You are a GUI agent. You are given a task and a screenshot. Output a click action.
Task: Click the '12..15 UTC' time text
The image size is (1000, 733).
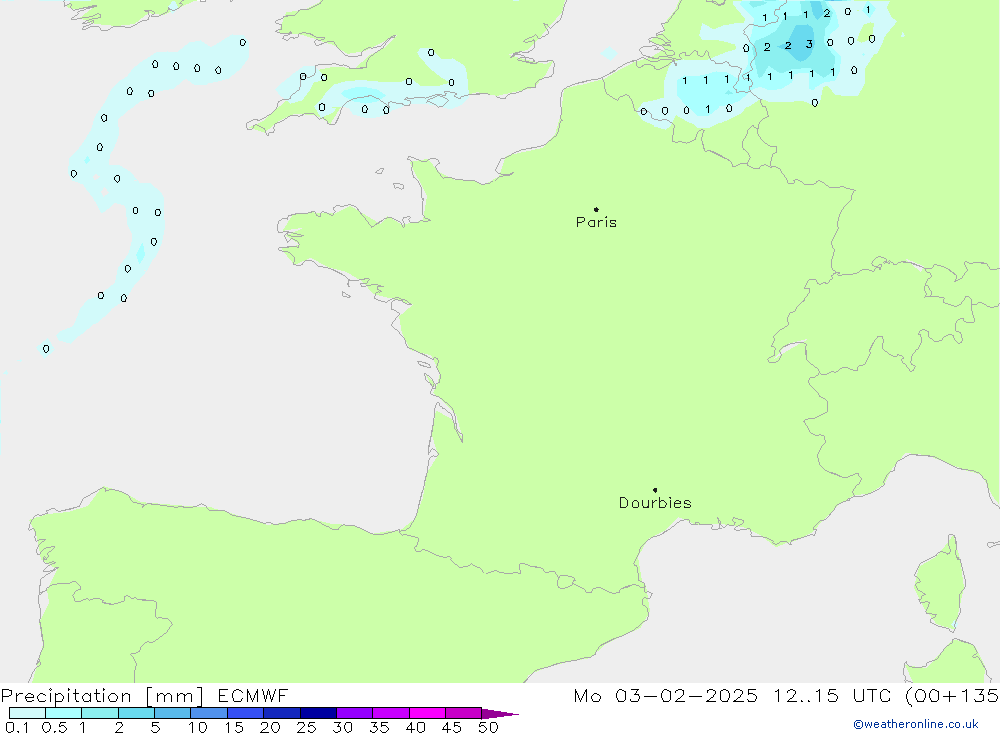pos(832,695)
